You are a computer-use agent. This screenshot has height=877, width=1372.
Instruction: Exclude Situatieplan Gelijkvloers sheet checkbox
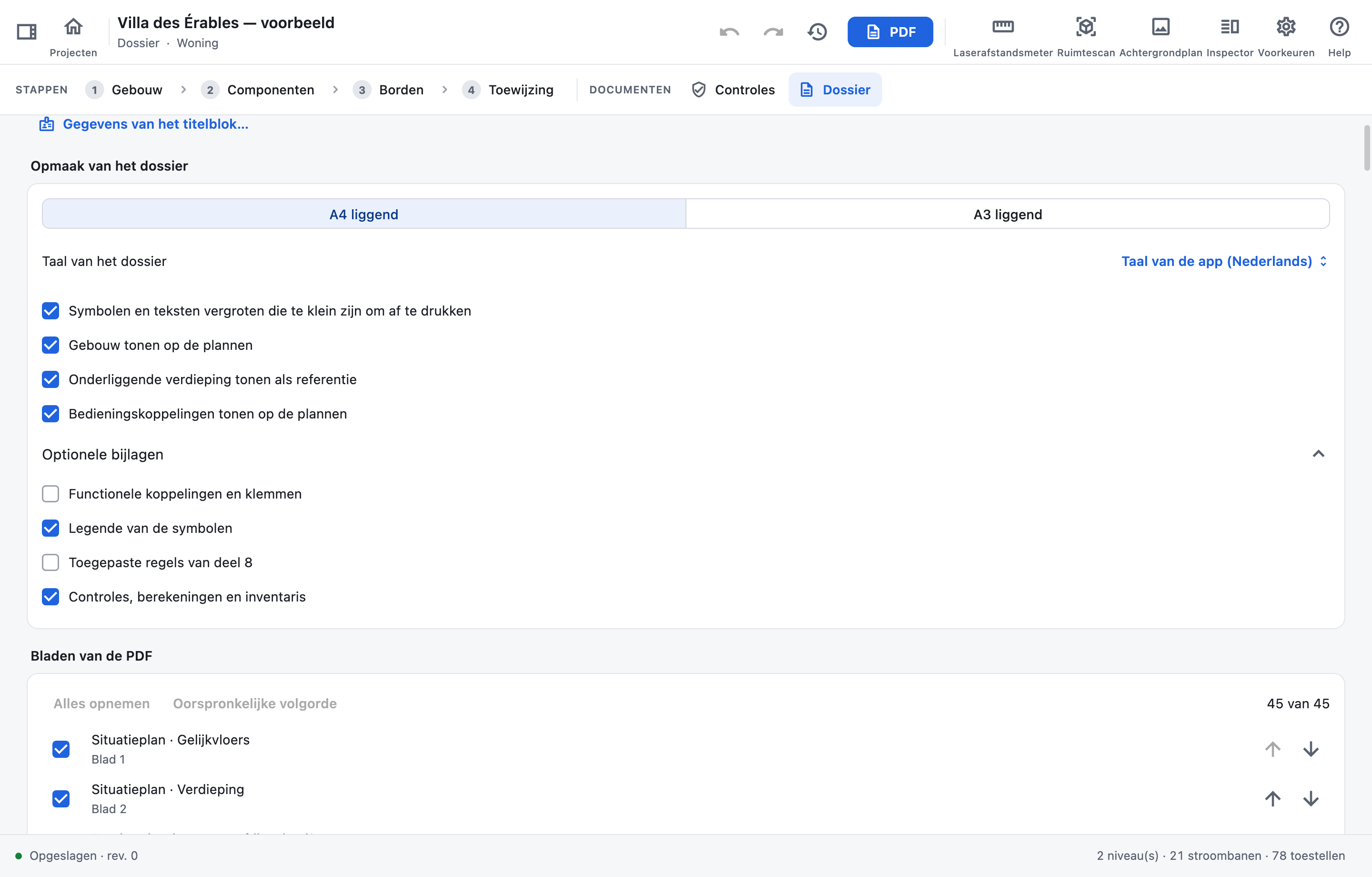(61, 749)
